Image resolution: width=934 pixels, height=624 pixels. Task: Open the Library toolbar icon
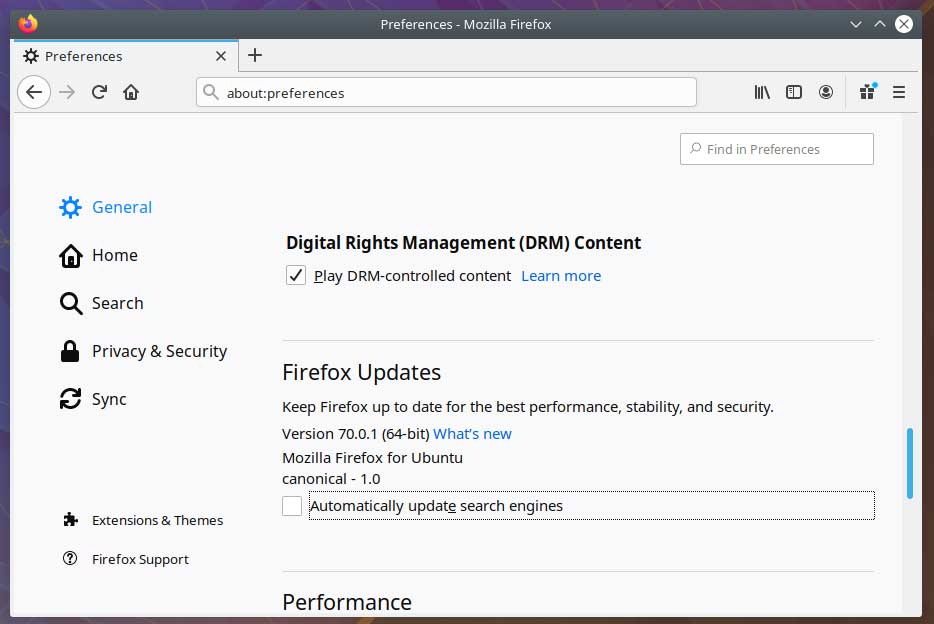(762, 92)
